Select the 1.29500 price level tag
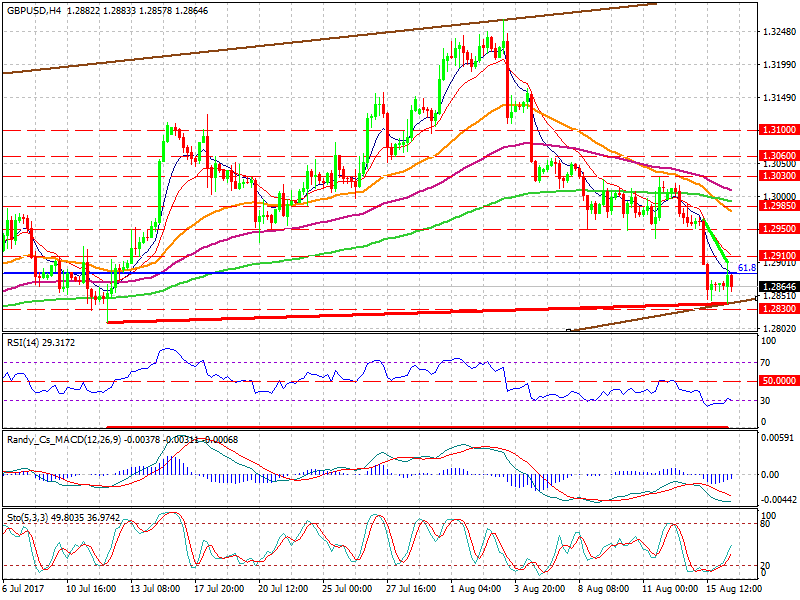Screen dimensions: 800x600 (x=778, y=228)
